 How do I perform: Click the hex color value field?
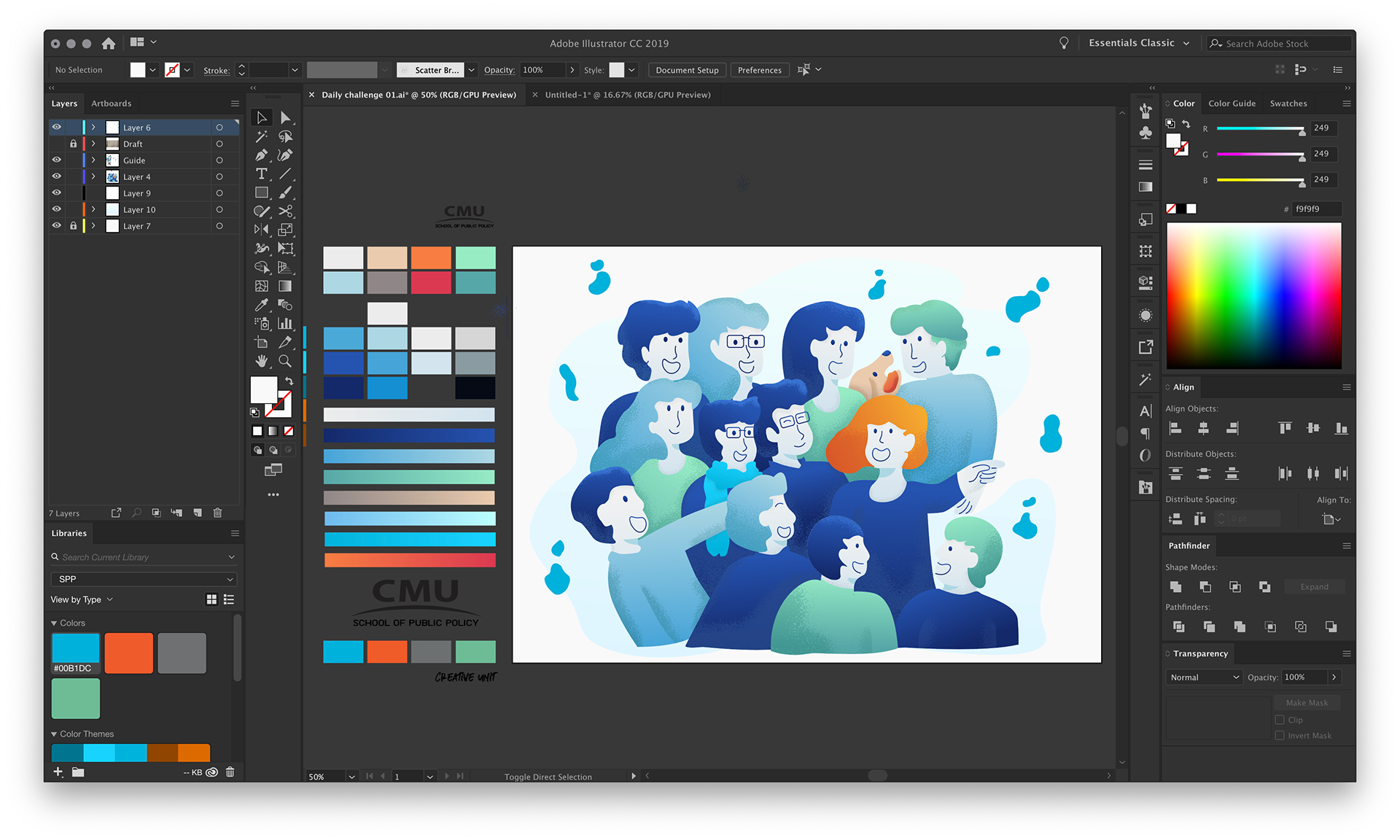(x=1315, y=209)
